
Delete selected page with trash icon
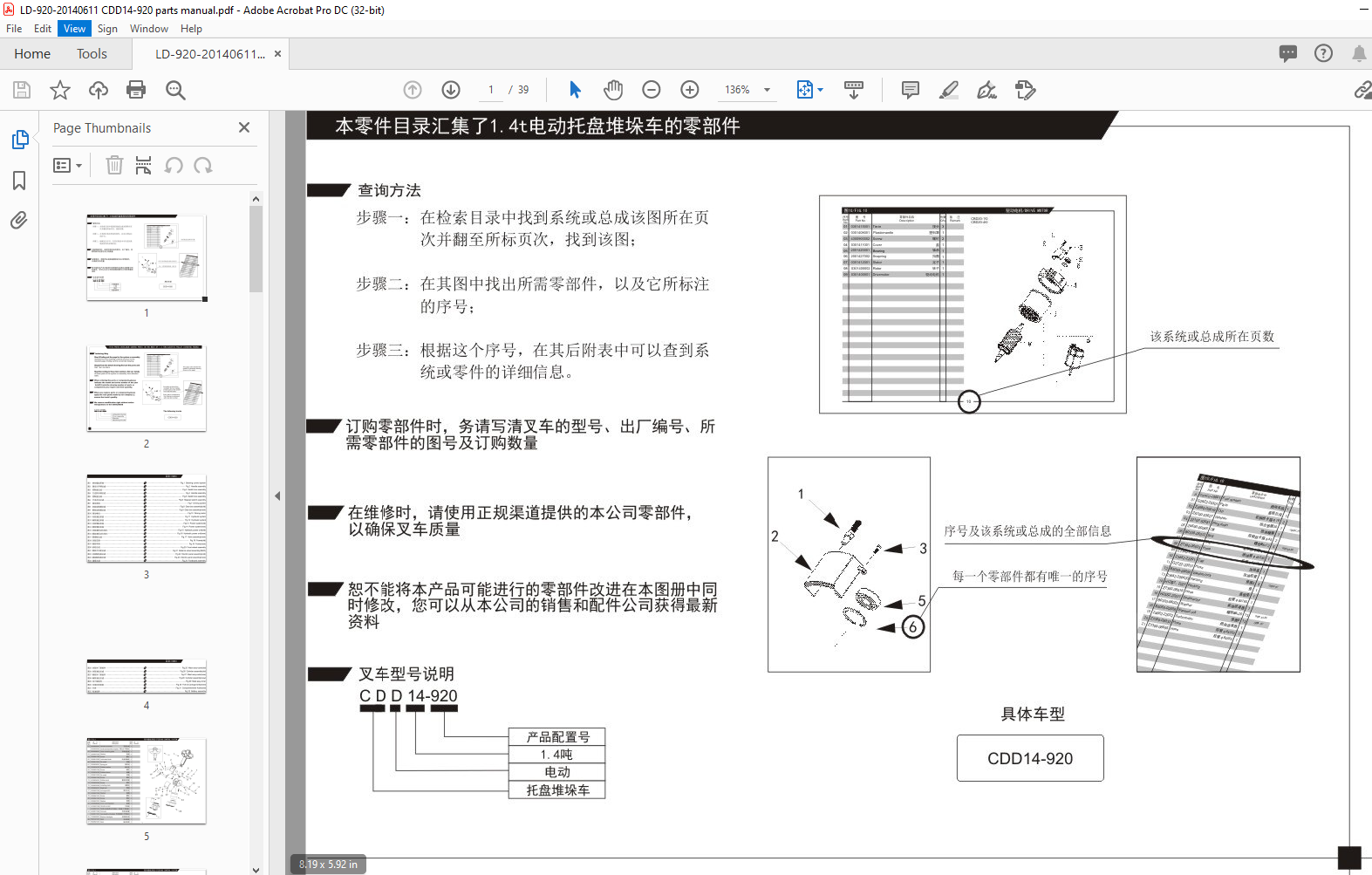pyautogui.click(x=114, y=165)
